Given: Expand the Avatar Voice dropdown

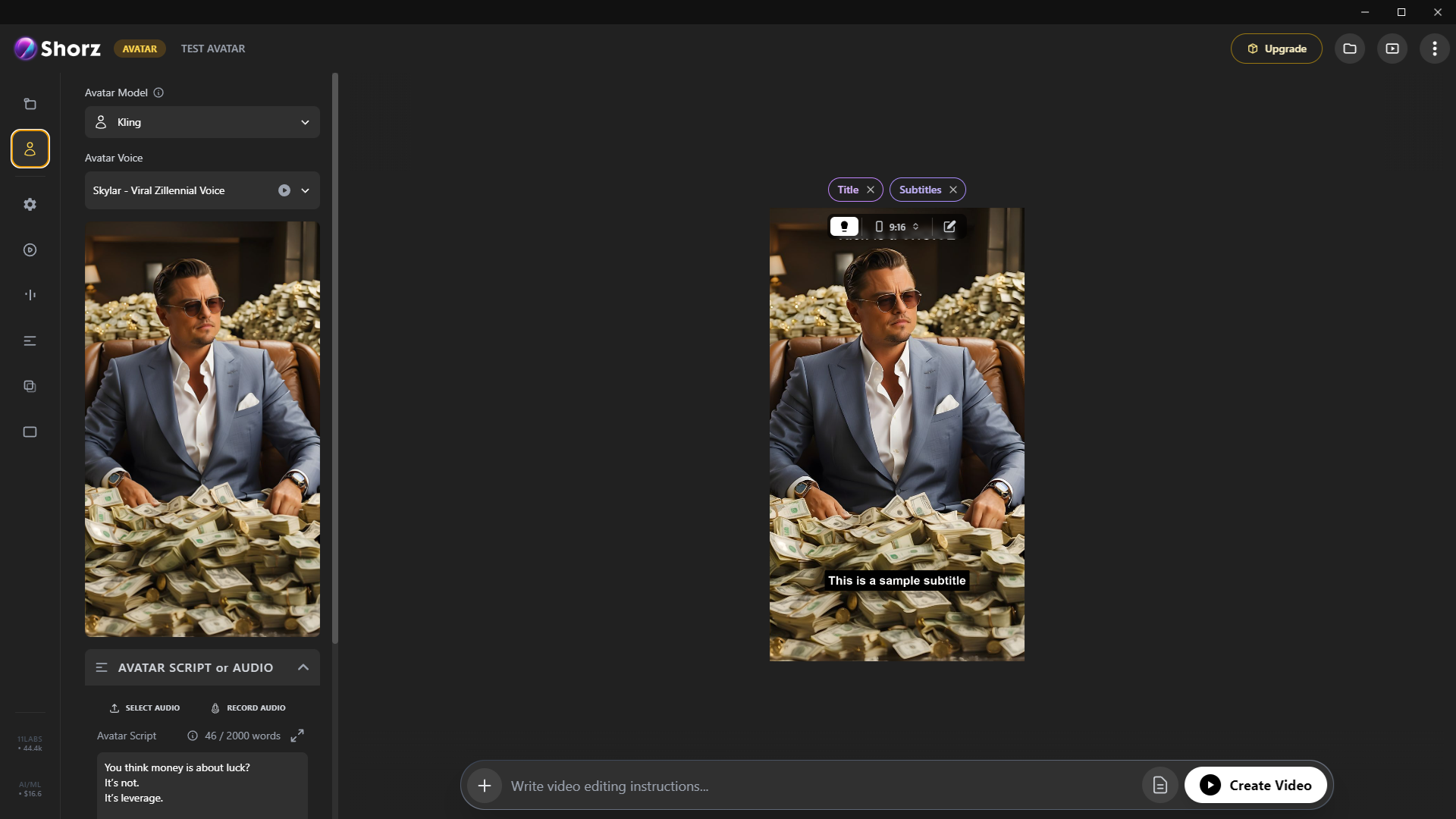Looking at the screenshot, I should click(306, 190).
